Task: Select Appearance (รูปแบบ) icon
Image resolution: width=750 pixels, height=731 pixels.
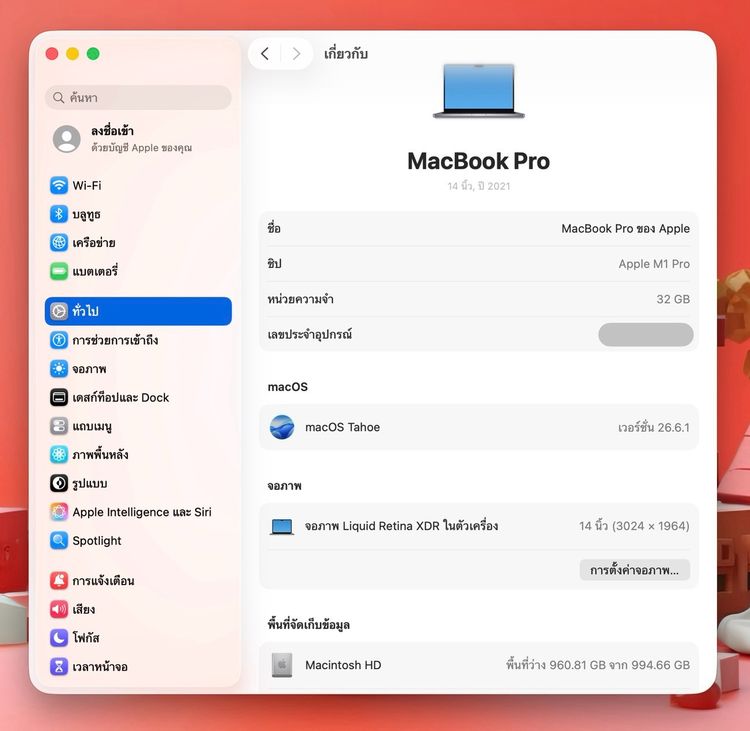Action: click(x=59, y=483)
